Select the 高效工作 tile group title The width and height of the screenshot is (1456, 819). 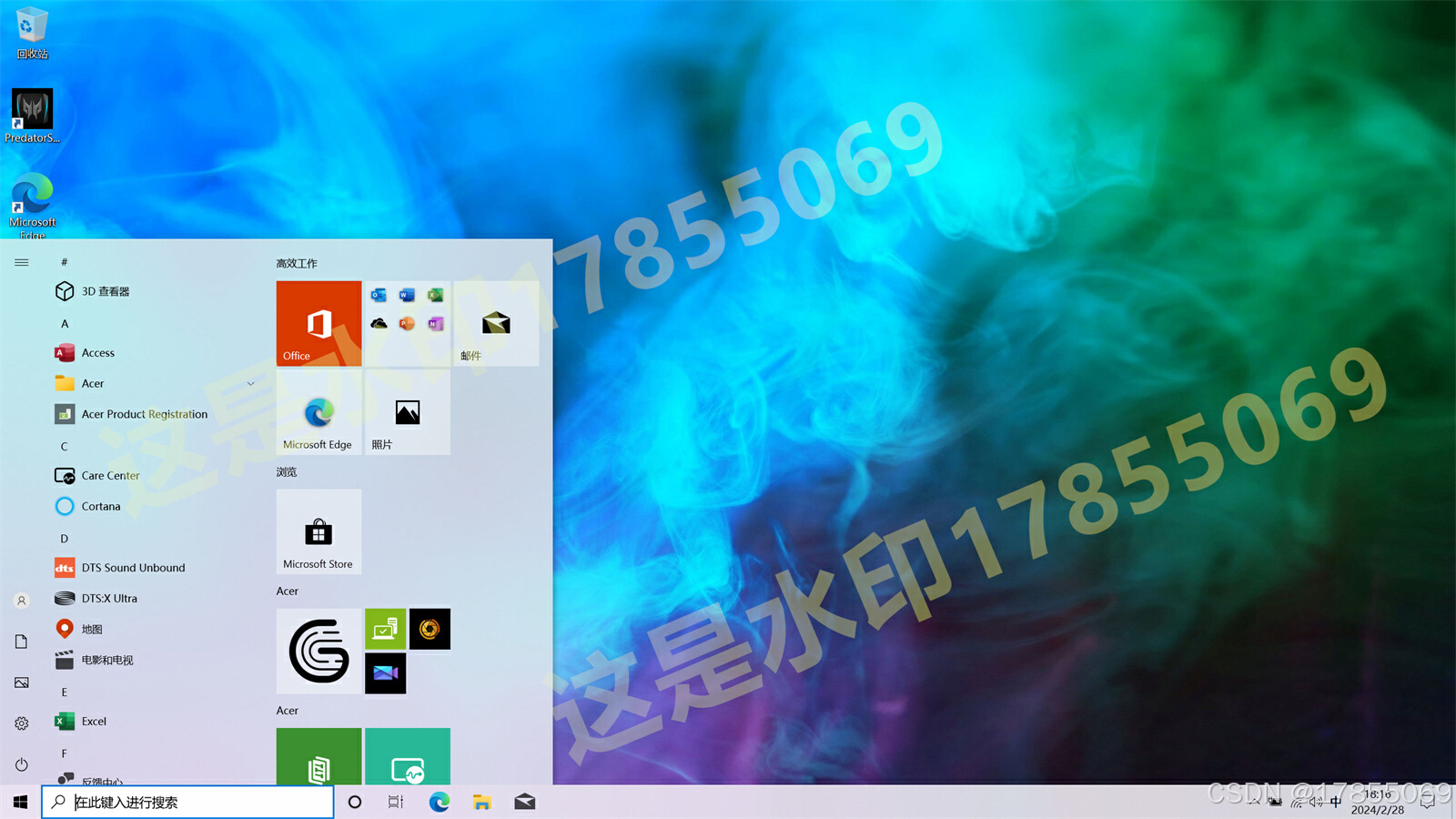[x=297, y=263]
